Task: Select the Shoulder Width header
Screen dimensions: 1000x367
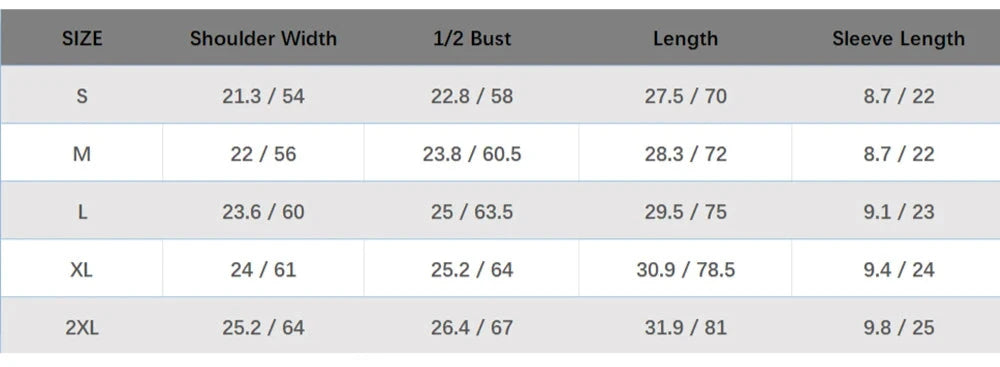Action: [263, 39]
